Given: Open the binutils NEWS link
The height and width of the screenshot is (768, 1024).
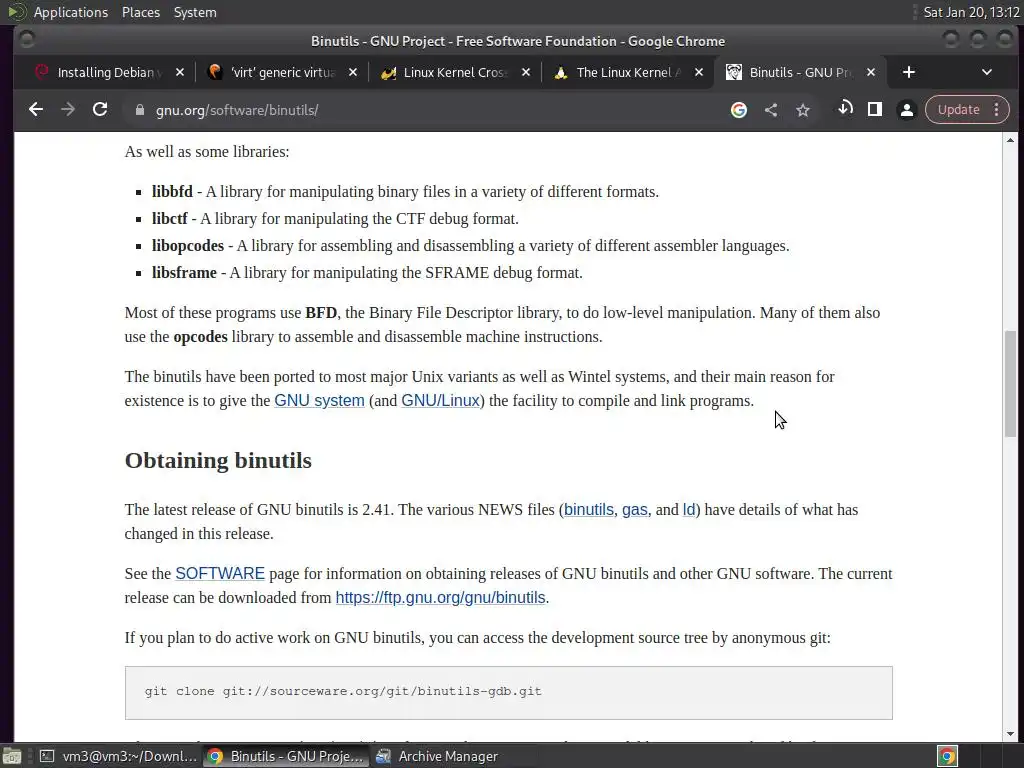Looking at the screenshot, I should click(x=588, y=509).
